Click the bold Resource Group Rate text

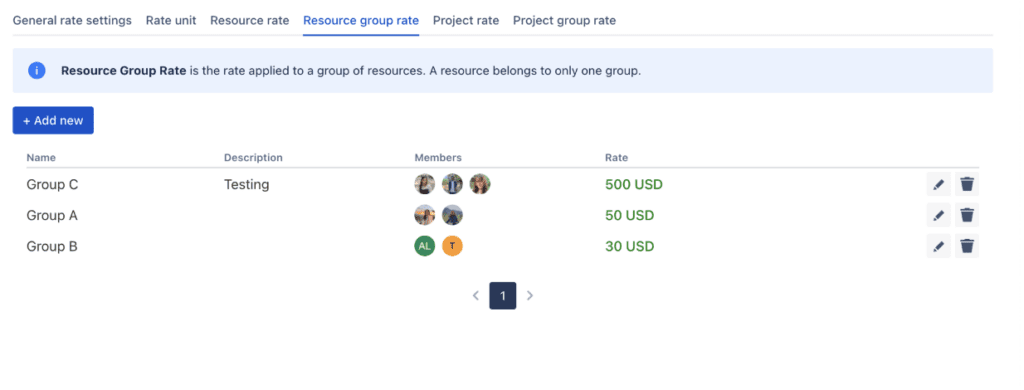(x=124, y=71)
